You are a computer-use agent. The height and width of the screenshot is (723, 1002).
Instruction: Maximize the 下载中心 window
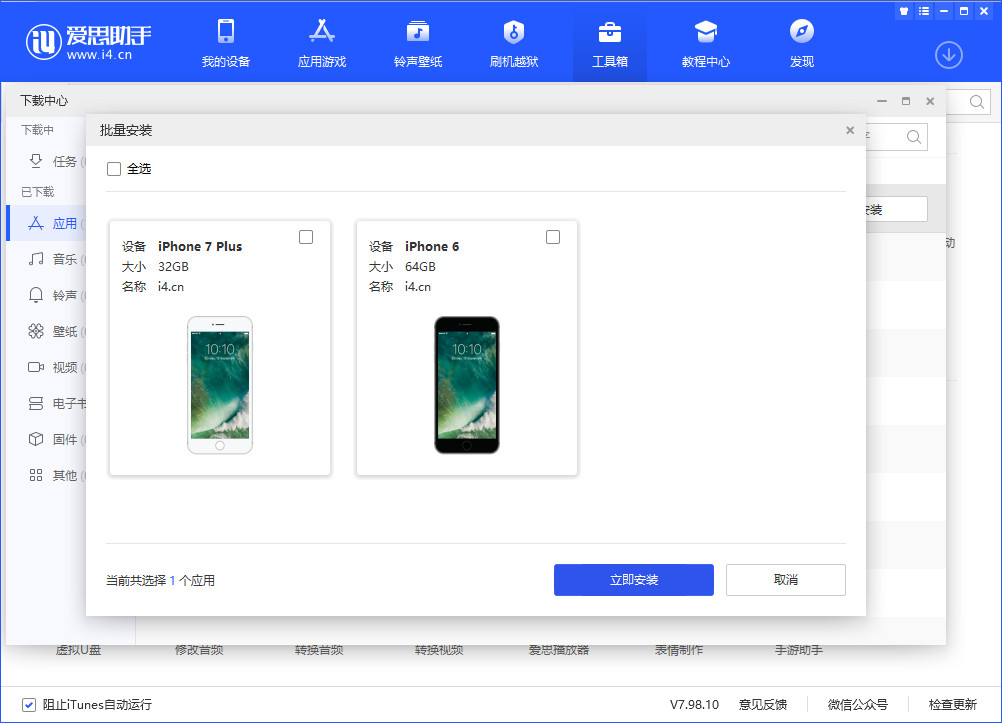(x=906, y=101)
